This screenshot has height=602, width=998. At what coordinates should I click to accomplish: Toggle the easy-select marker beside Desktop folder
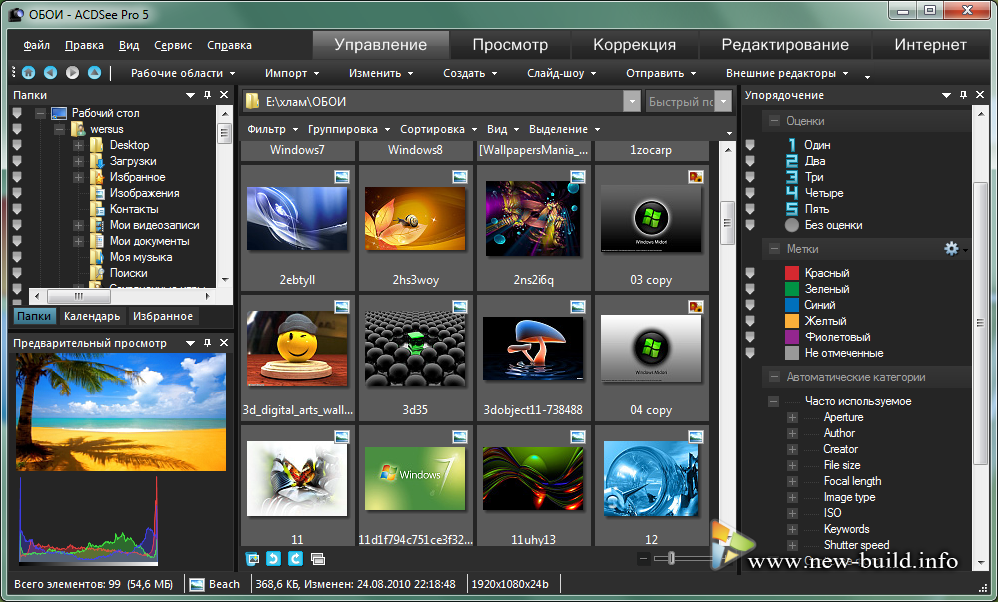click(17, 145)
